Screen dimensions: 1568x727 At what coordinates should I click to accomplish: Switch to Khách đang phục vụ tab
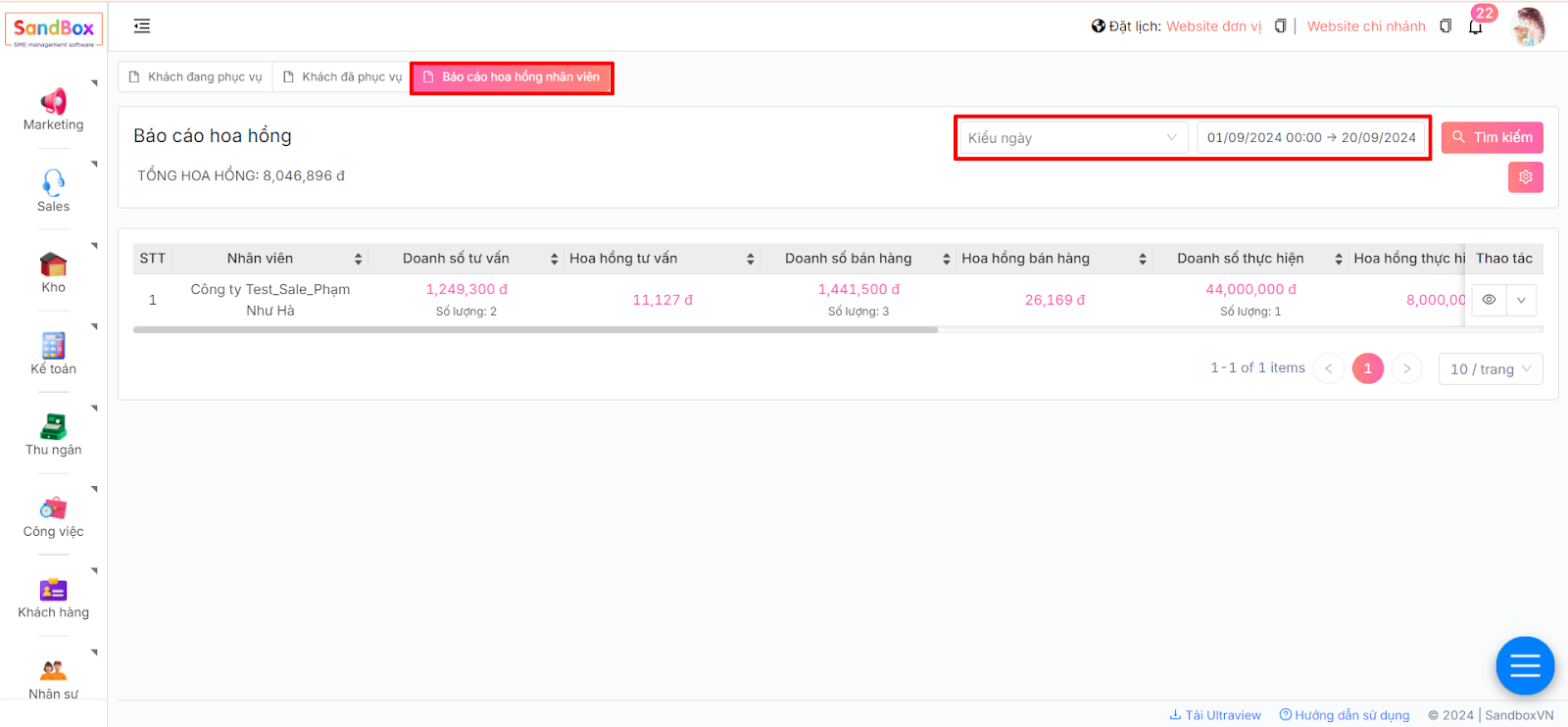[196, 77]
